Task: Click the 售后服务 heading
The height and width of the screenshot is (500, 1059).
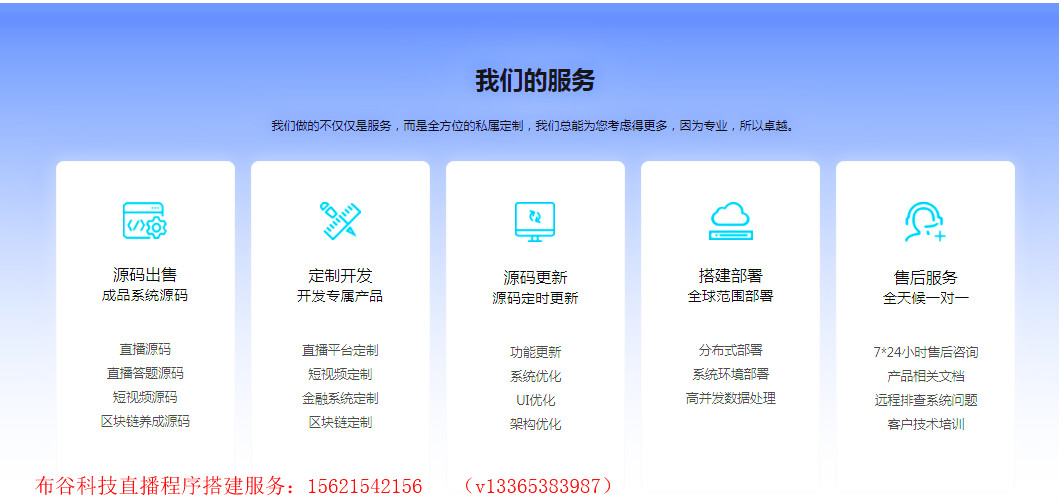Action: 925,277
